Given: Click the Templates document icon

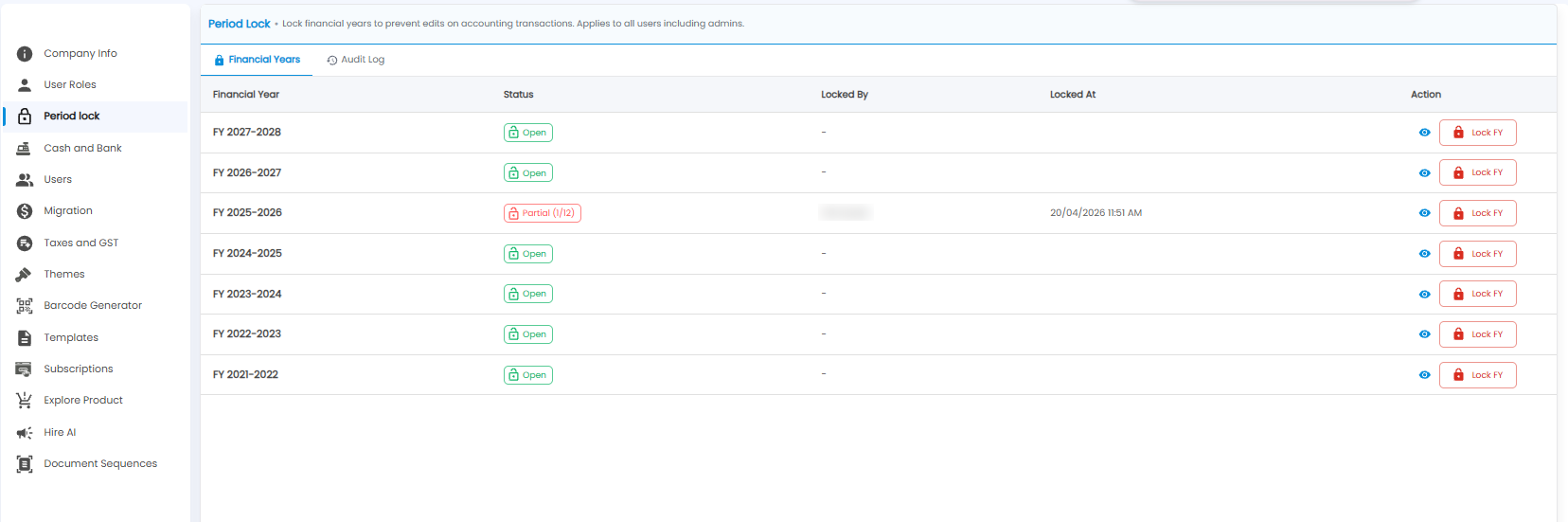Looking at the screenshot, I should (25, 338).
